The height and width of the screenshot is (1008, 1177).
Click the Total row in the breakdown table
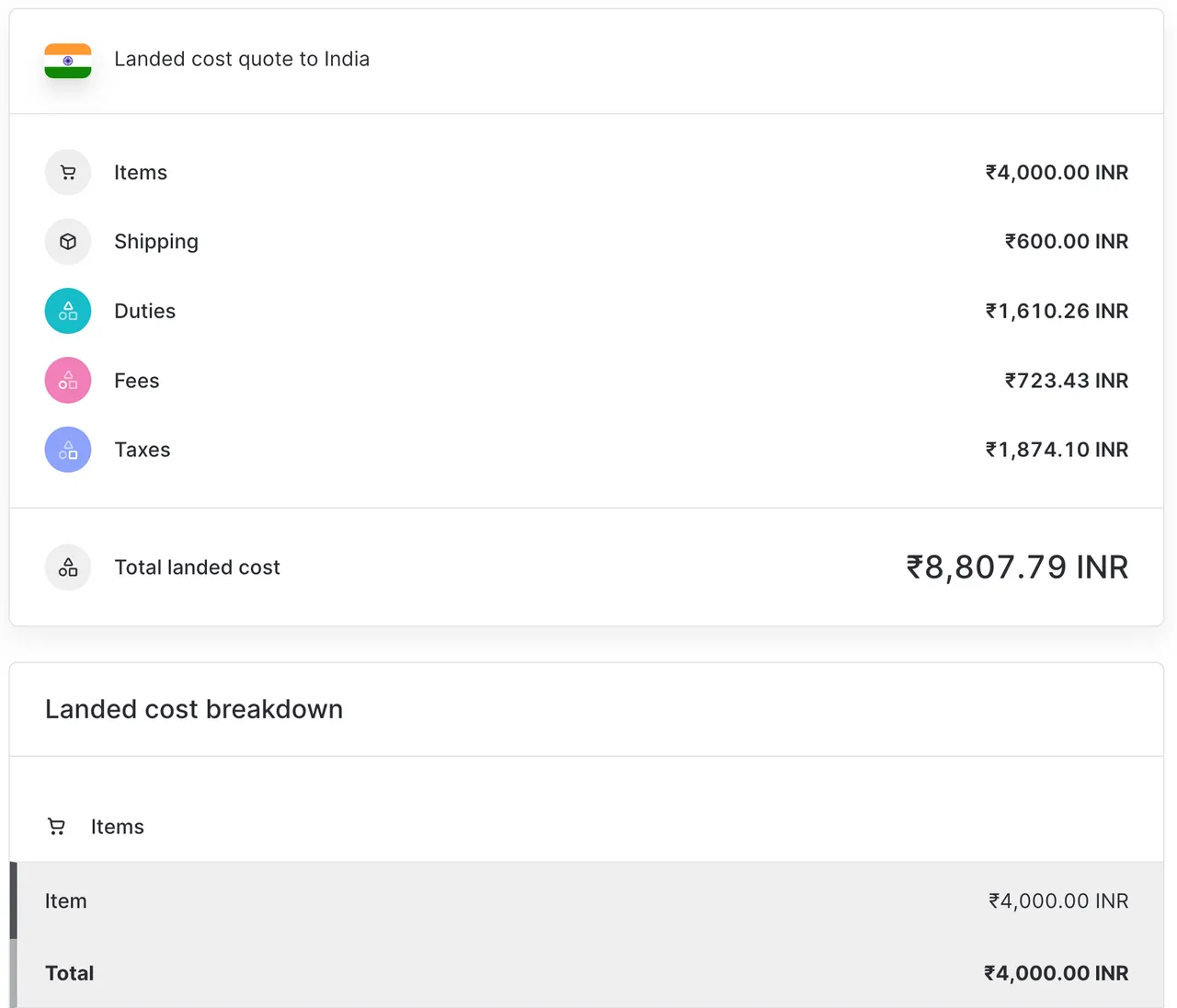(x=588, y=973)
